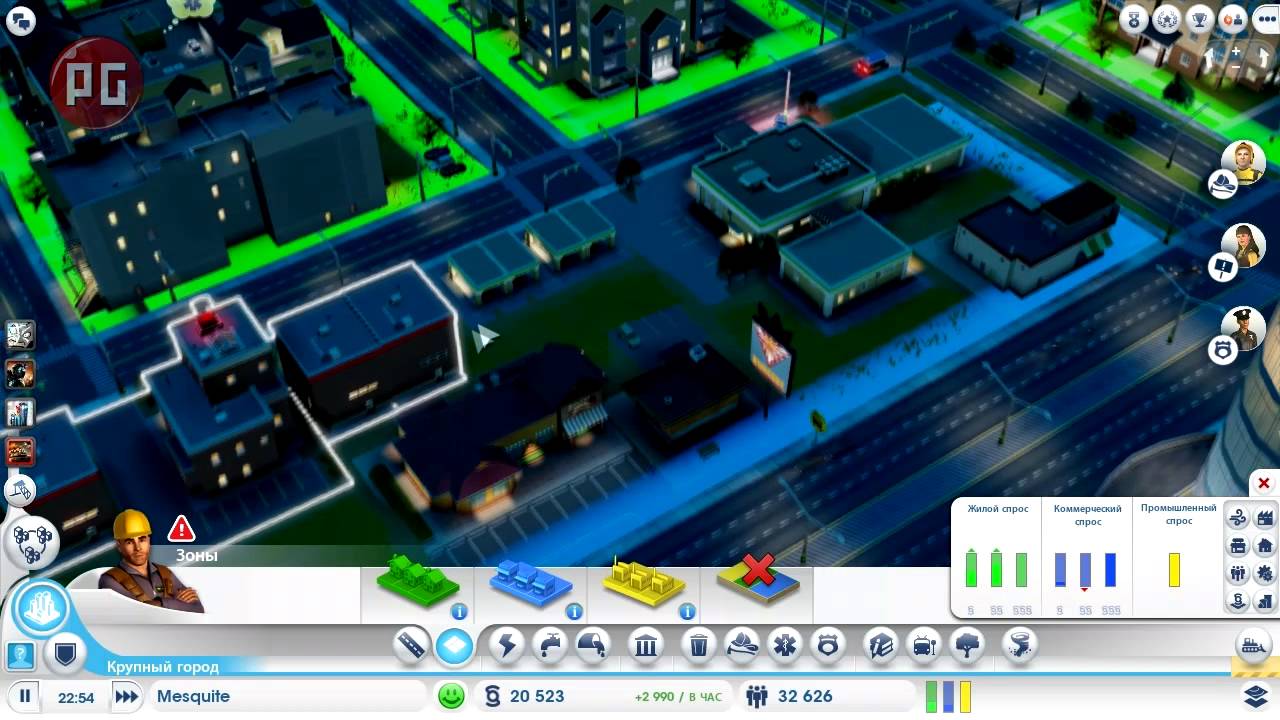This screenshot has height=720, width=1280.
Task: Select the factory data map icon
Action: 1265,518
